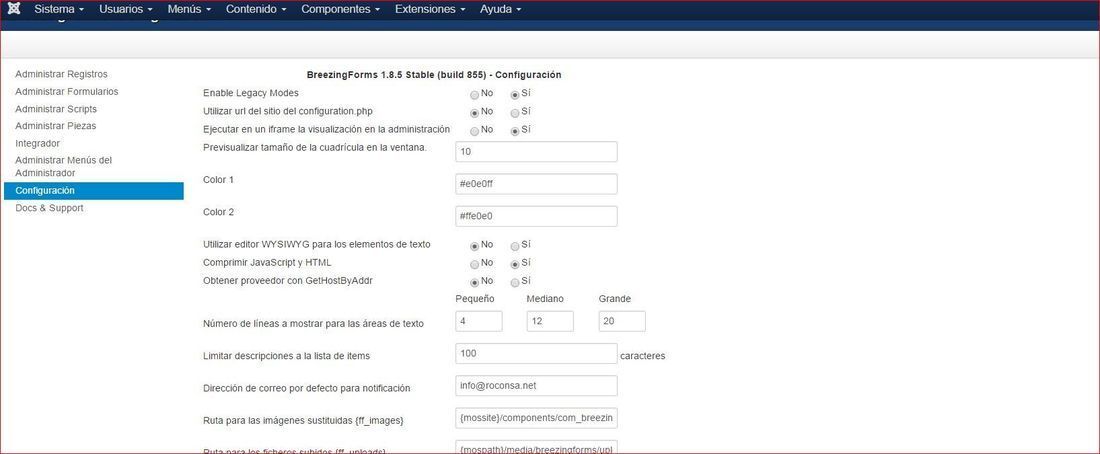This screenshot has height=454, width=1100.
Task: Open the Contenido menu
Action: coord(256,10)
